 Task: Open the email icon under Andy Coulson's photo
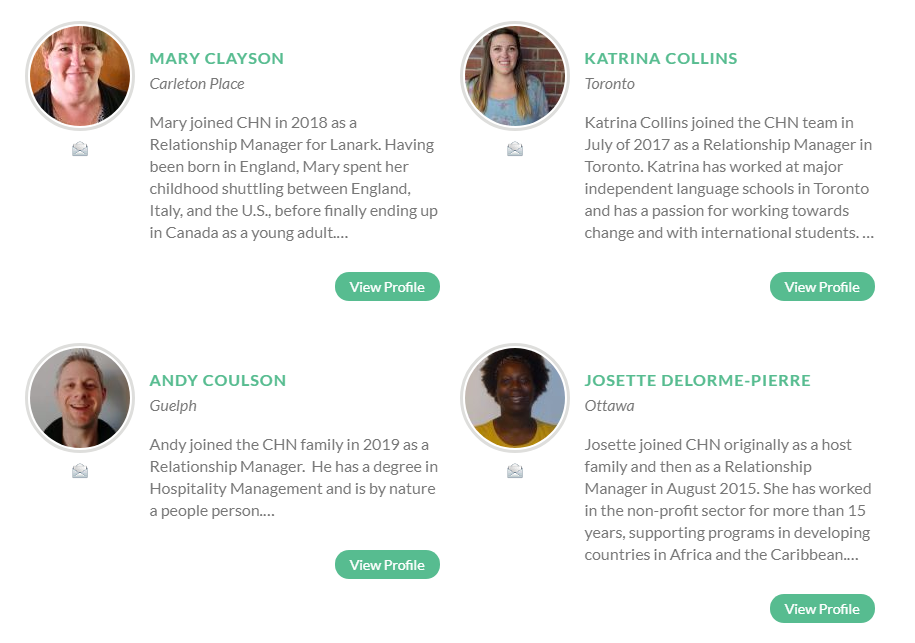tap(80, 471)
